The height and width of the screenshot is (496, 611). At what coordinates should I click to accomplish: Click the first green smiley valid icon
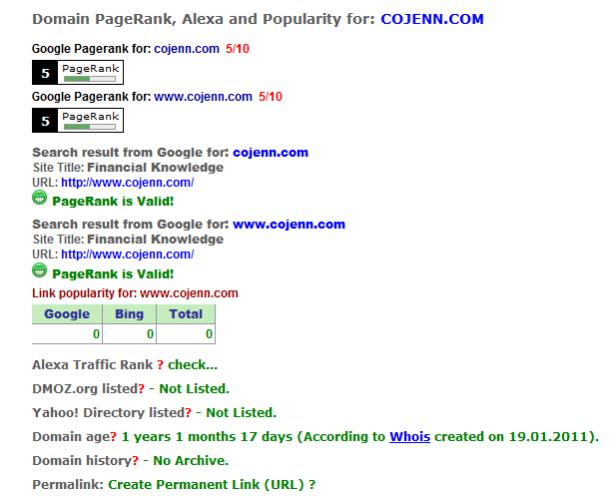[39, 198]
